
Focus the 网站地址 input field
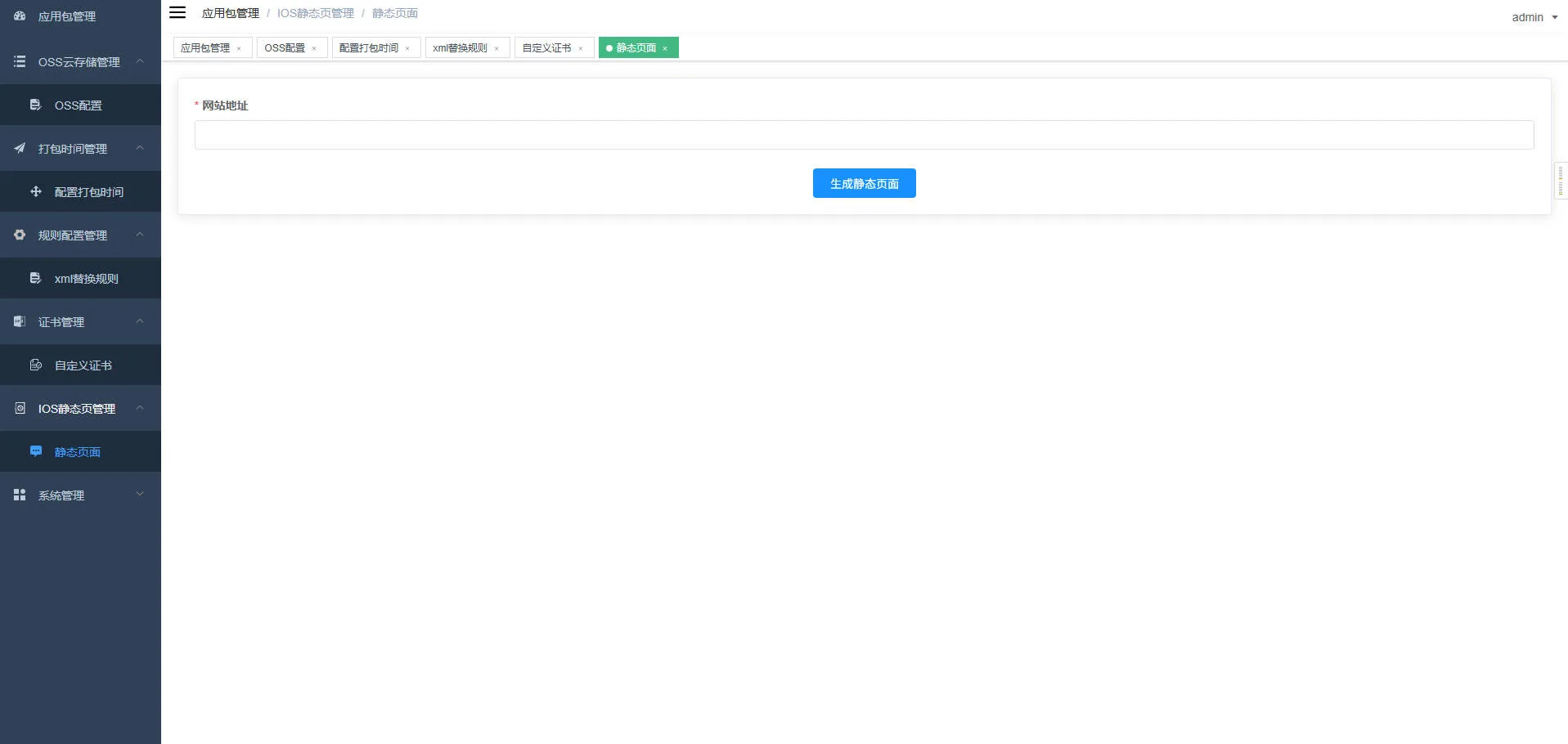(x=864, y=136)
